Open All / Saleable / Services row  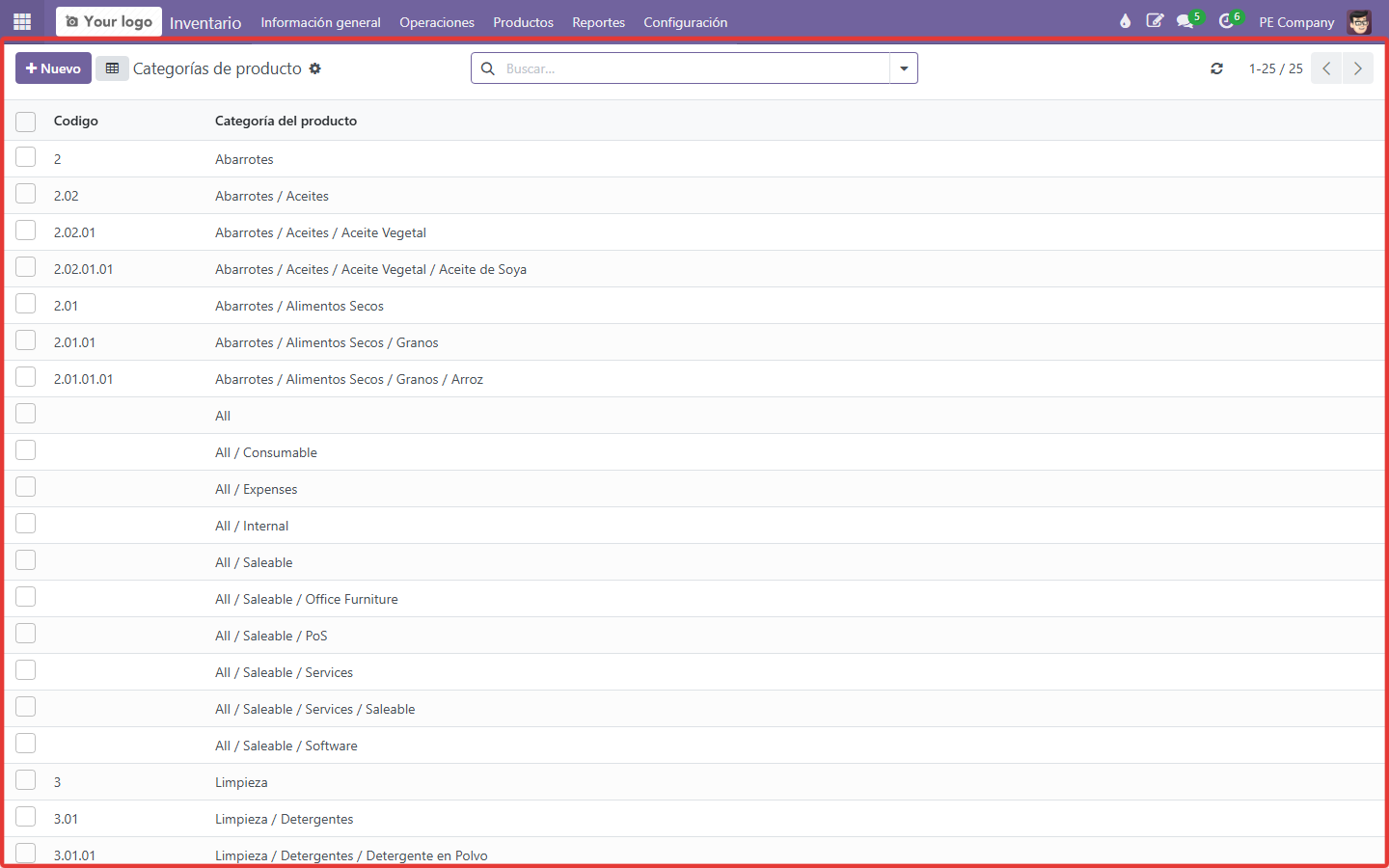284,672
